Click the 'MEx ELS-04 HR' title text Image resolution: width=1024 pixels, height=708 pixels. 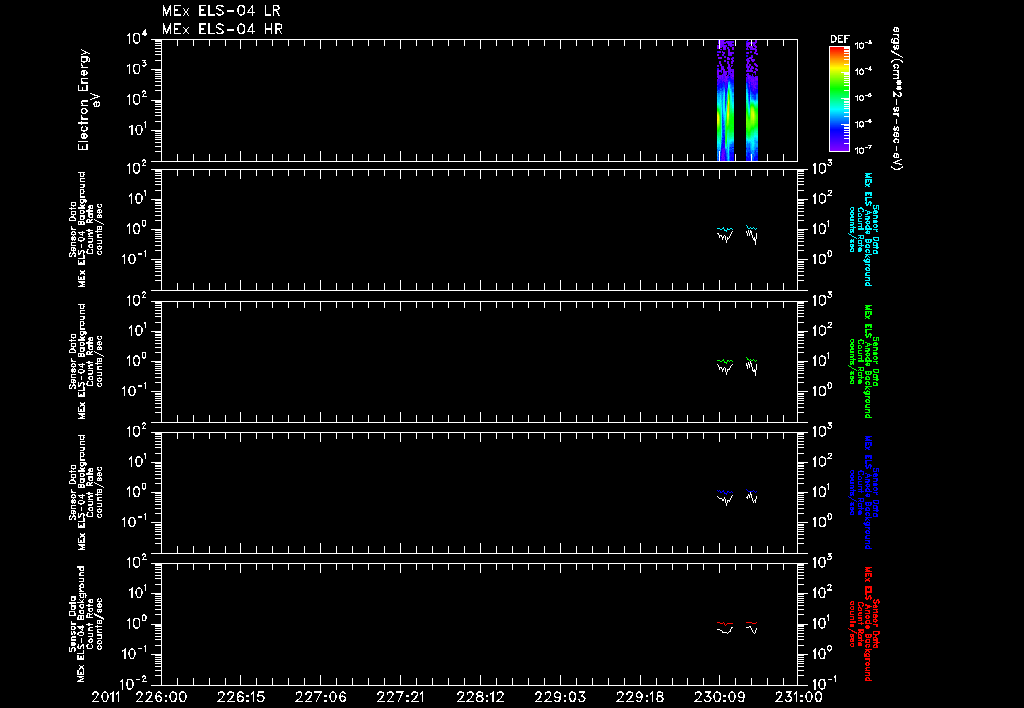(222, 29)
